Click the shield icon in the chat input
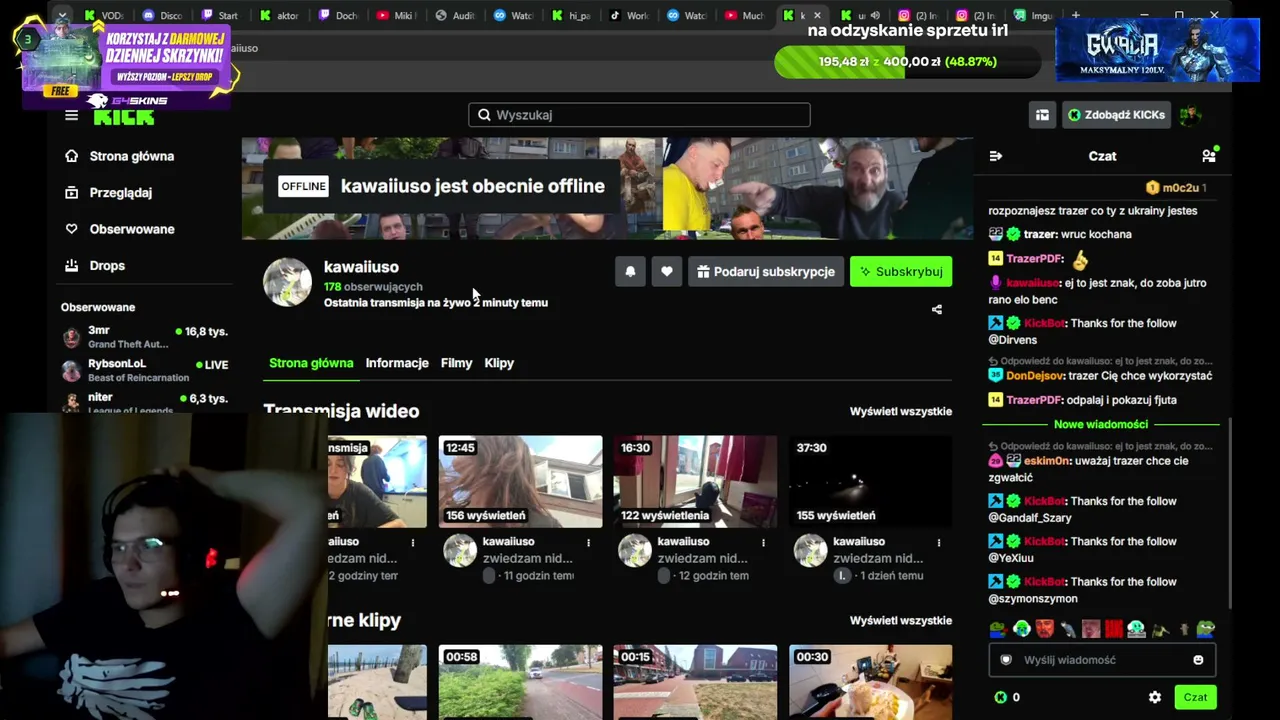Image resolution: width=1280 pixels, height=720 pixels. point(1006,660)
